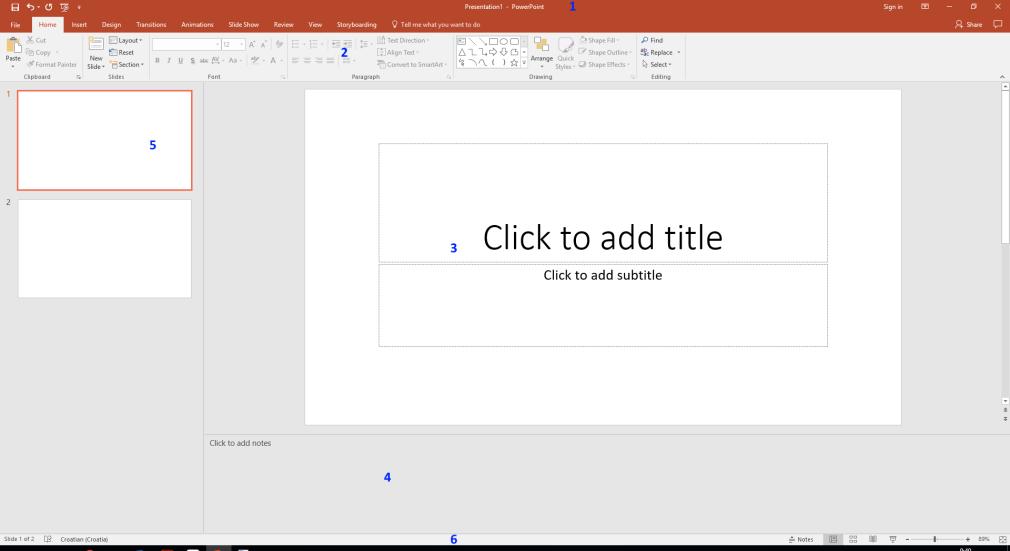Insert a New Slide using the icon
The height and width of the screenshot is (551, 1010).
coord(96,44)
